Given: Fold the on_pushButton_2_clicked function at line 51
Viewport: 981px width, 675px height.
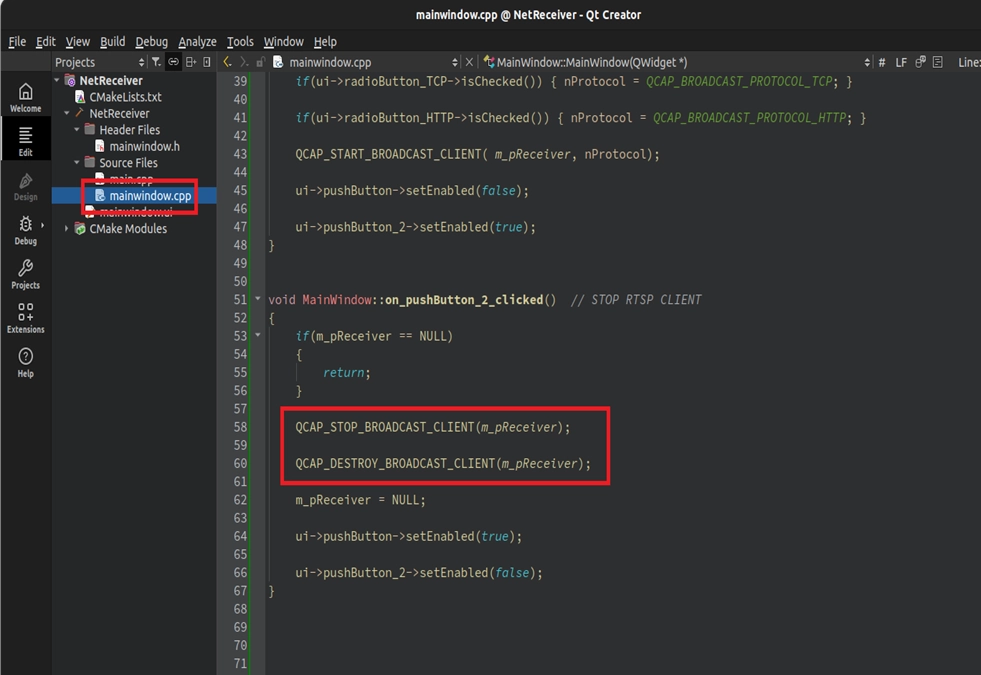Looking at the screenshot, I should click(258, 298).
